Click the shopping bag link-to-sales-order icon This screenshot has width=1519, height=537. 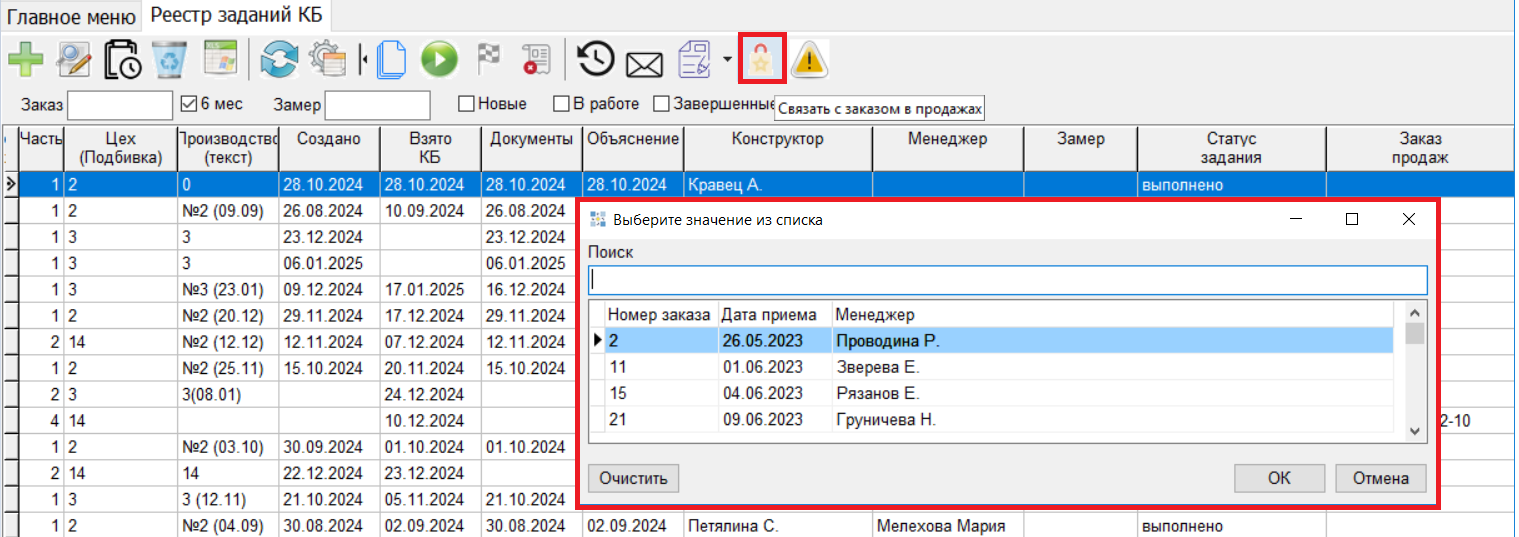tap(762, 60)
